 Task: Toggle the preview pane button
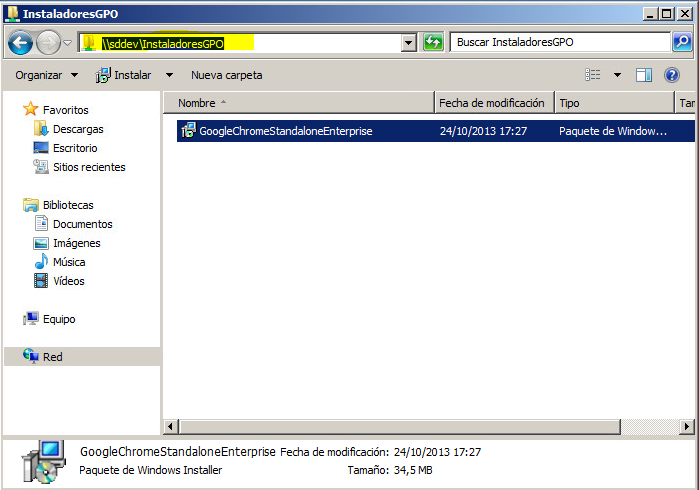[643, 75]
